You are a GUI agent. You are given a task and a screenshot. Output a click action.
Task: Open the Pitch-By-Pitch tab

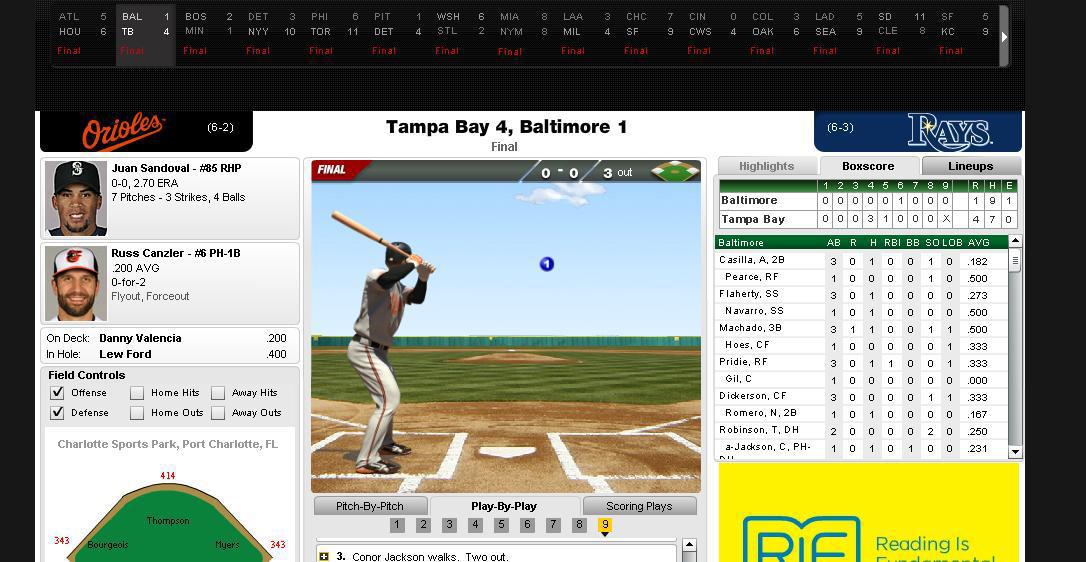[370, 506]
